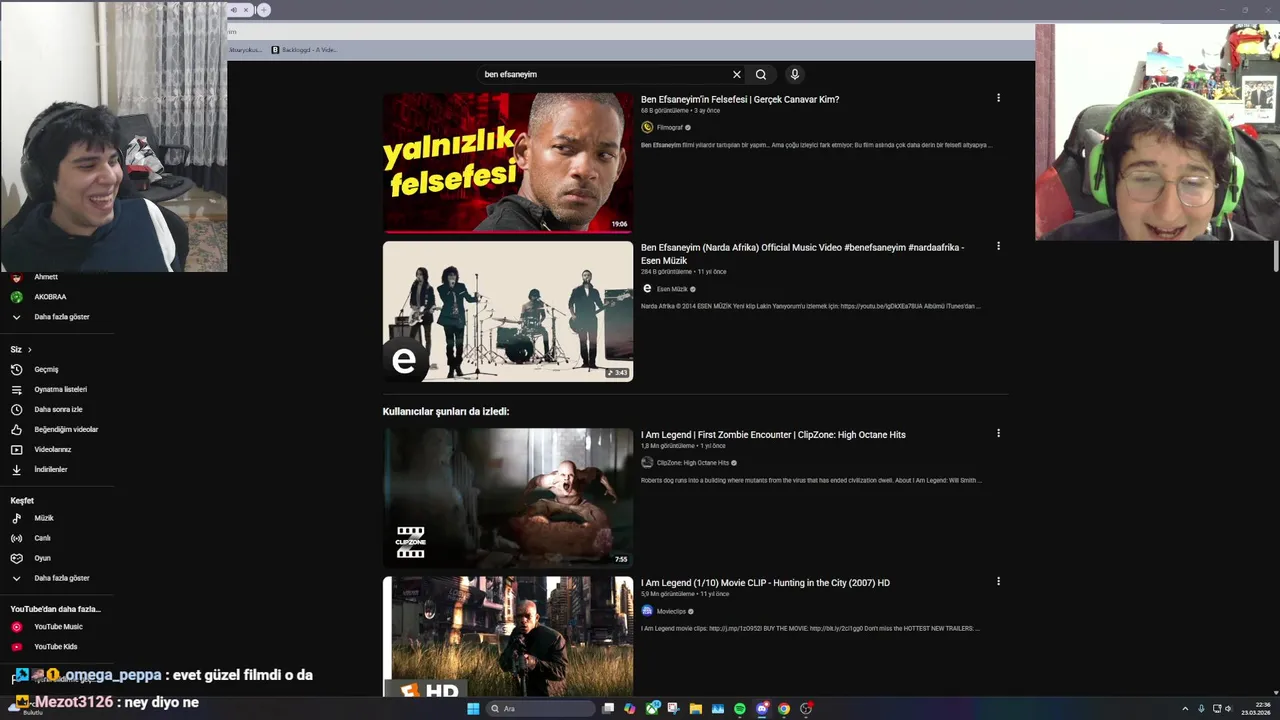Click the YouTube search magnifier button
This screenshot has width=1280, height=720.
click(x=761, y=74)
